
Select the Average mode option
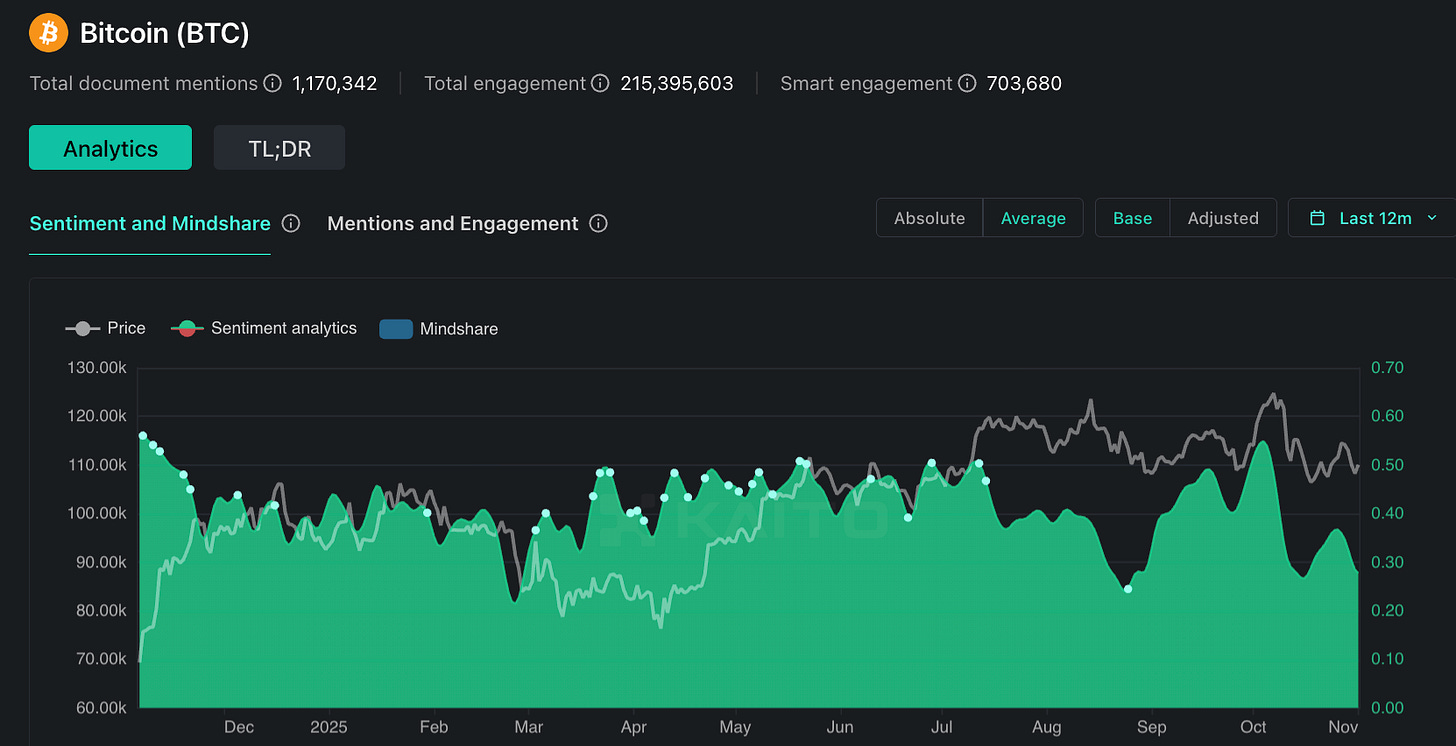(1033, 218)
